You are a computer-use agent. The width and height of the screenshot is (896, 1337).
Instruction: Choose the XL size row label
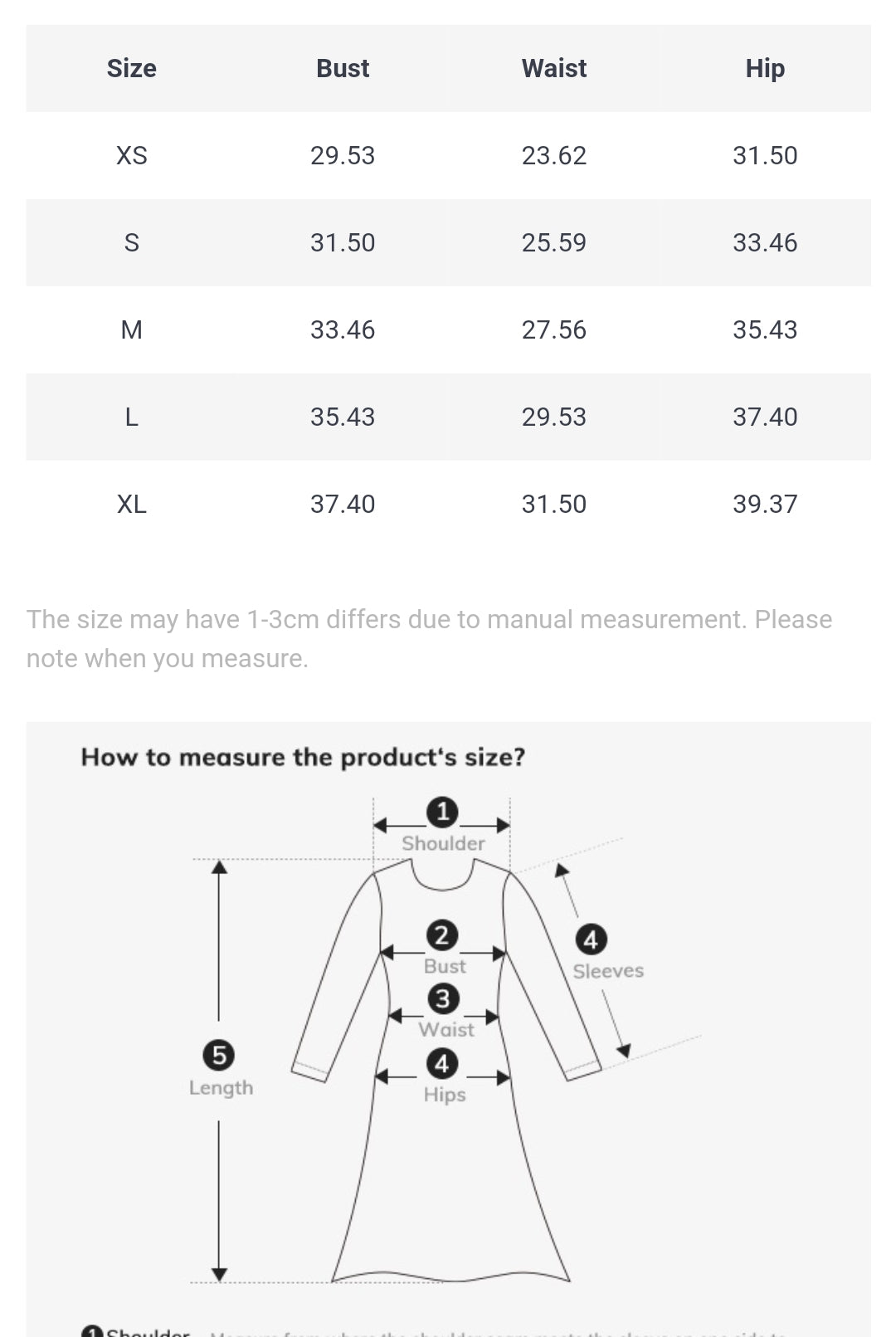[131, 504]
